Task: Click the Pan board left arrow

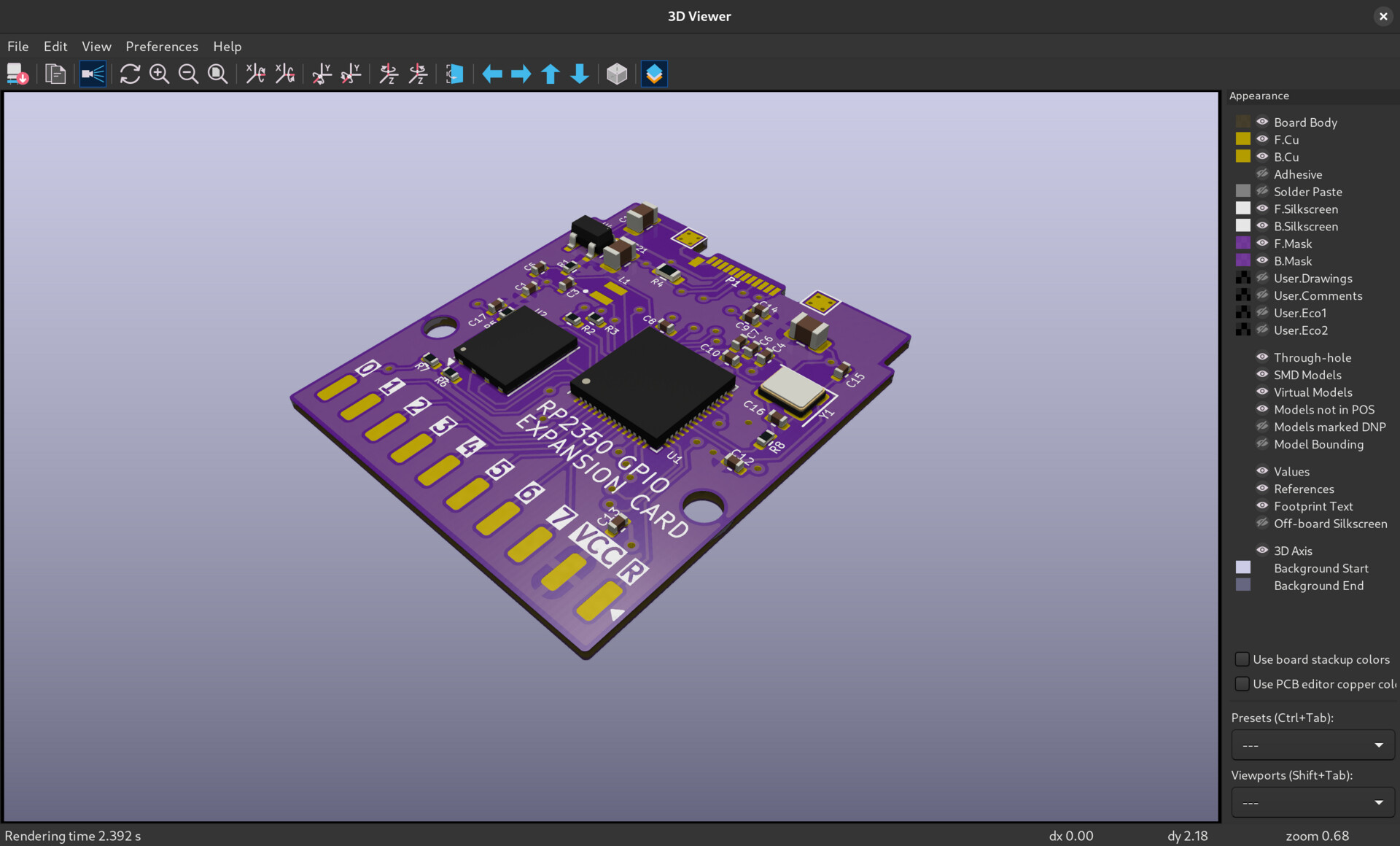Action: (x=492, y=74)
